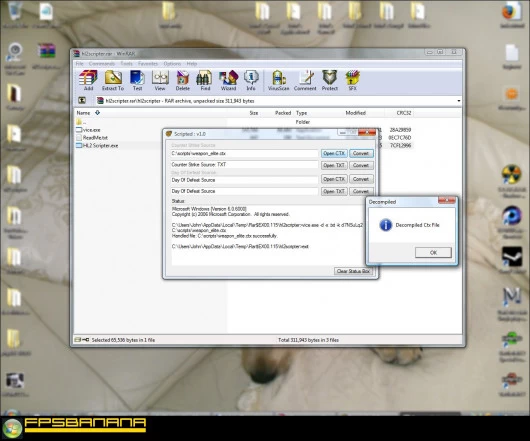Screen dimensions: 530x441
Task: Sort file list by Size column
Action: click(254, 113)
